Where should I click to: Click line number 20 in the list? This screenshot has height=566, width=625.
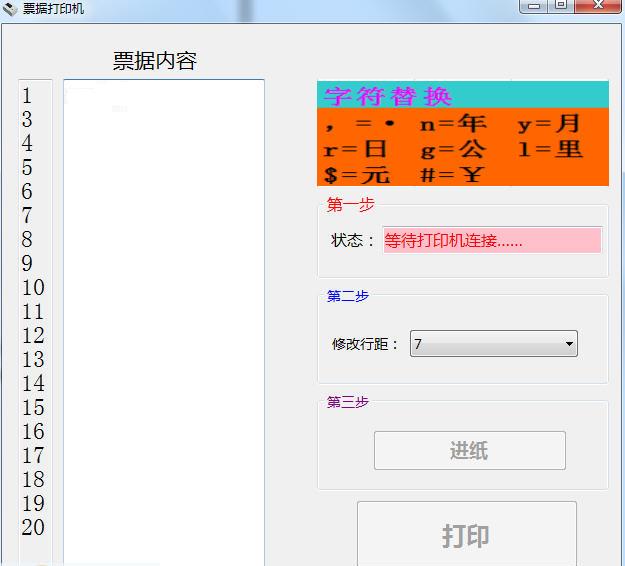(x=33, y=527)
